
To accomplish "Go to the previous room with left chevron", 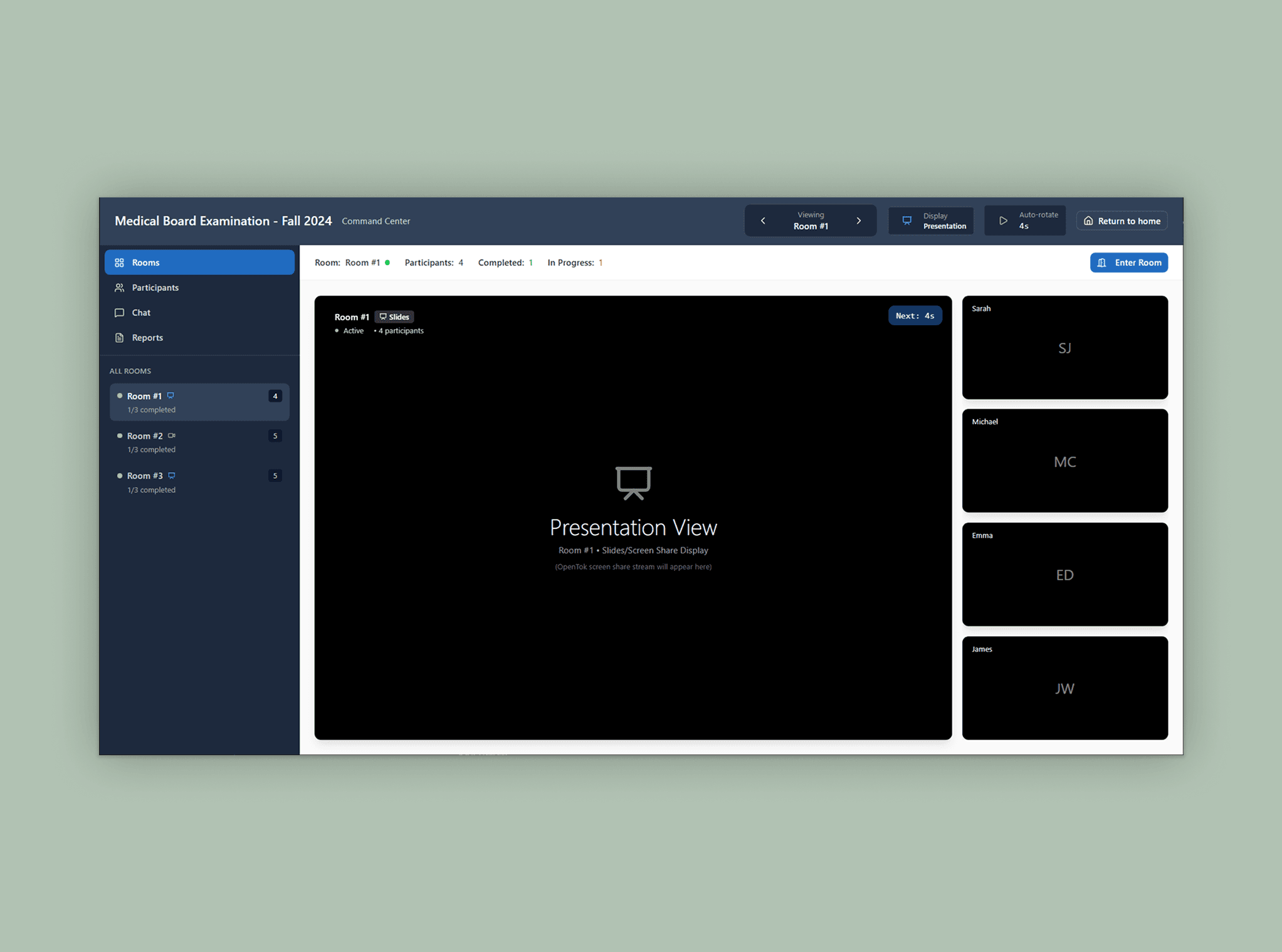I will [x=763, y=221].
